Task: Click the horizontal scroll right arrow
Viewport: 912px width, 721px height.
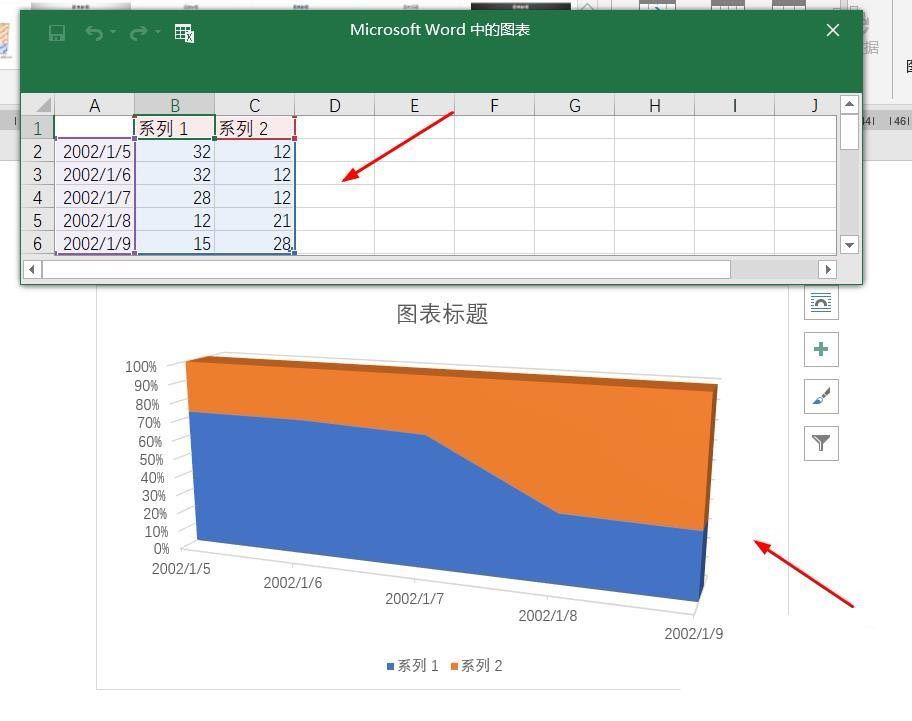Action: coord(827,269)
